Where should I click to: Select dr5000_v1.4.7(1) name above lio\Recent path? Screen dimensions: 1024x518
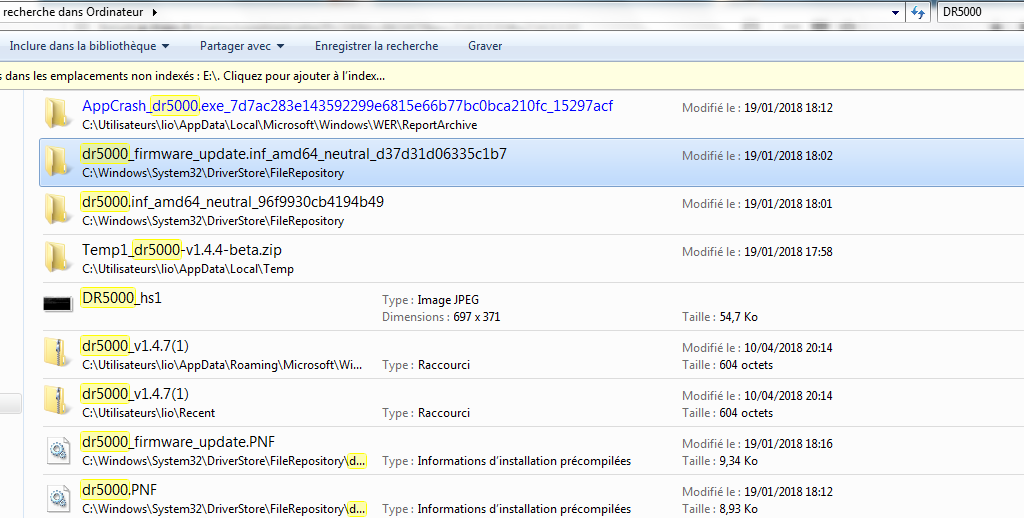[x=135, y=394]
